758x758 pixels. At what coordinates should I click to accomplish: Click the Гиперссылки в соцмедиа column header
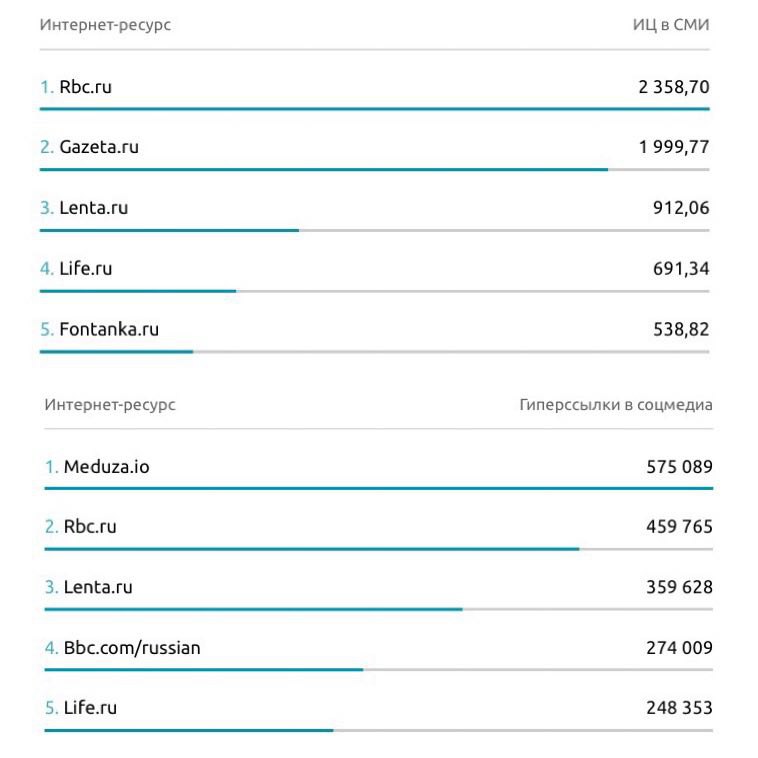pyautogui.click(x=616, y=405)
